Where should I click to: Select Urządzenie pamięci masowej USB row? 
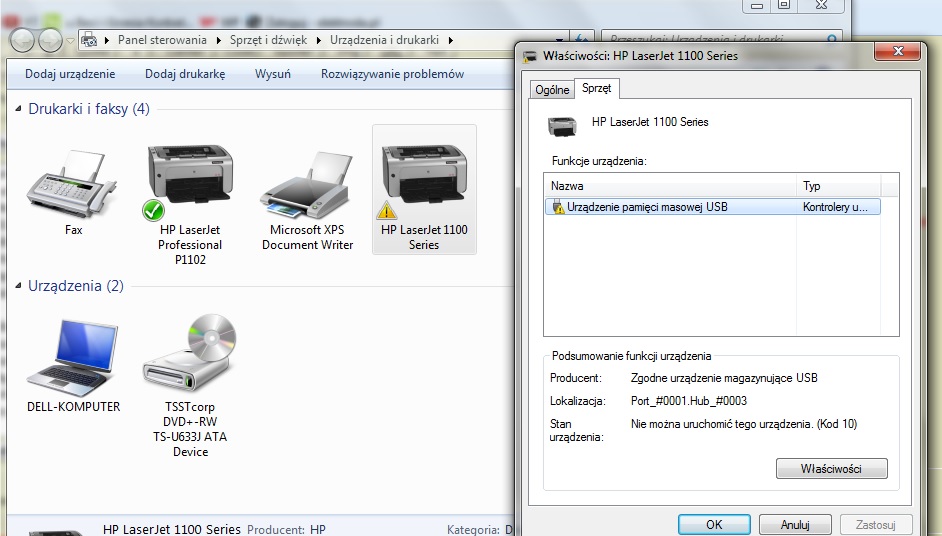coord(713,207)
